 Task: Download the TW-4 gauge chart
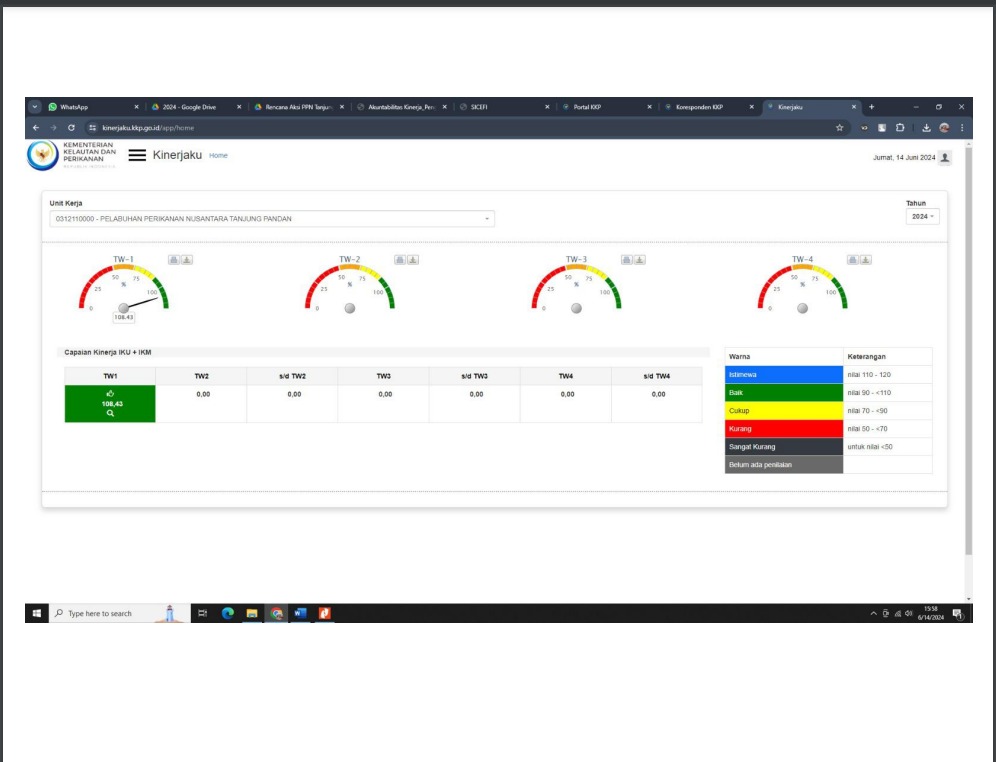coord(866,260)
